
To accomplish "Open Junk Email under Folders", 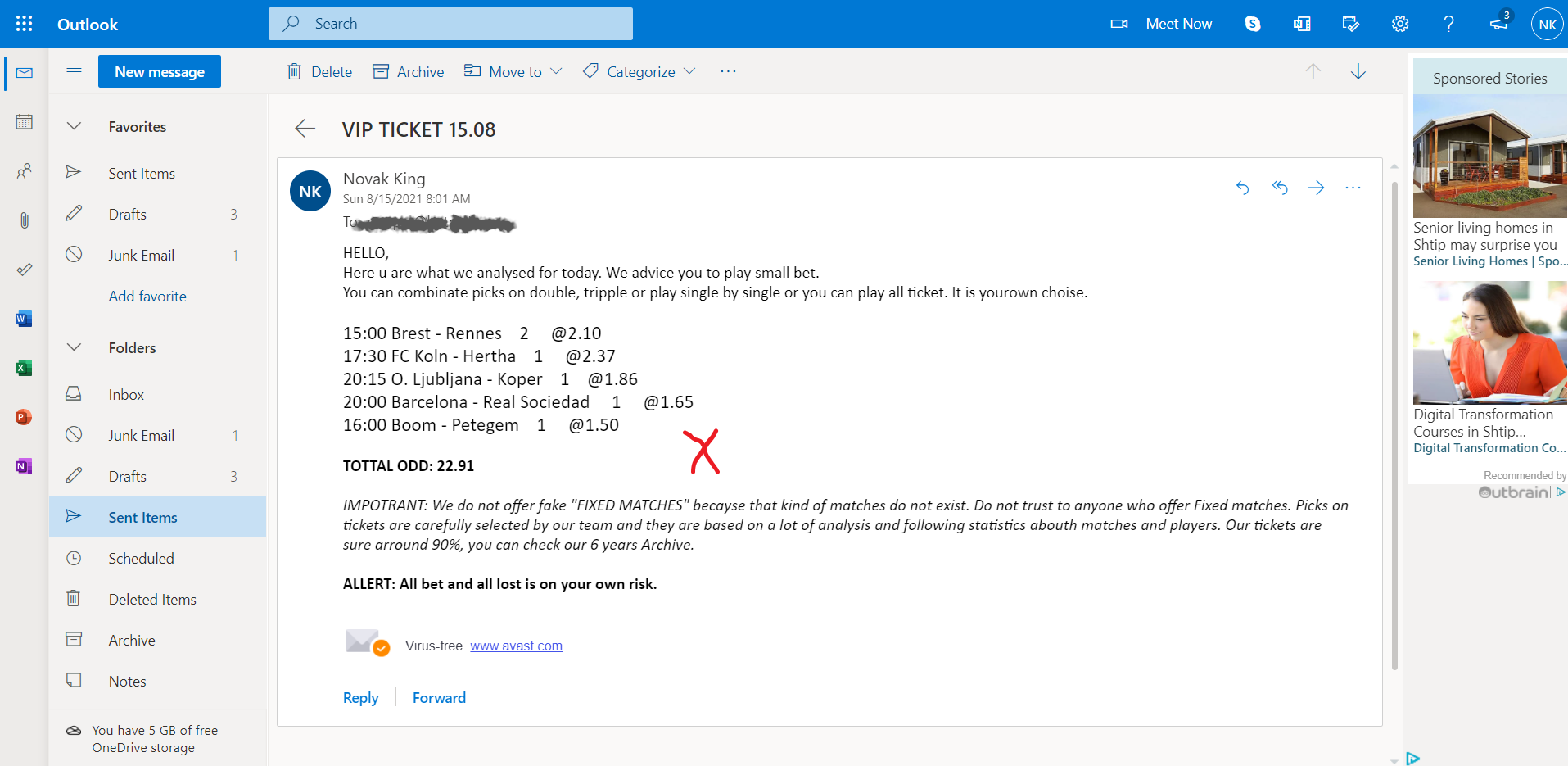I will pyautogui.click(x=157, y=435).
